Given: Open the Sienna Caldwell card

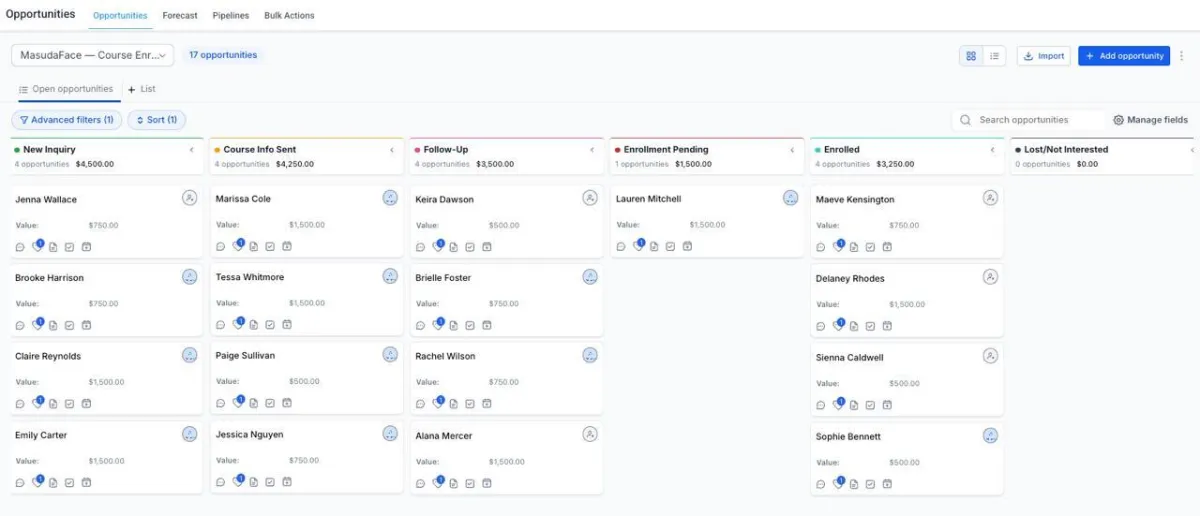Looking at the screenshot, I should pos(907,380).
